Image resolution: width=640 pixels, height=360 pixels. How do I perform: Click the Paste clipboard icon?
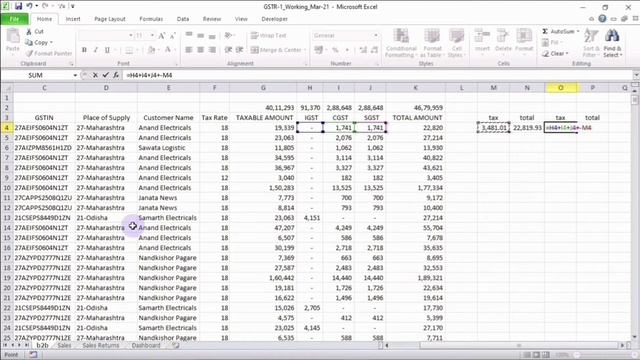(x=13, y=37)
